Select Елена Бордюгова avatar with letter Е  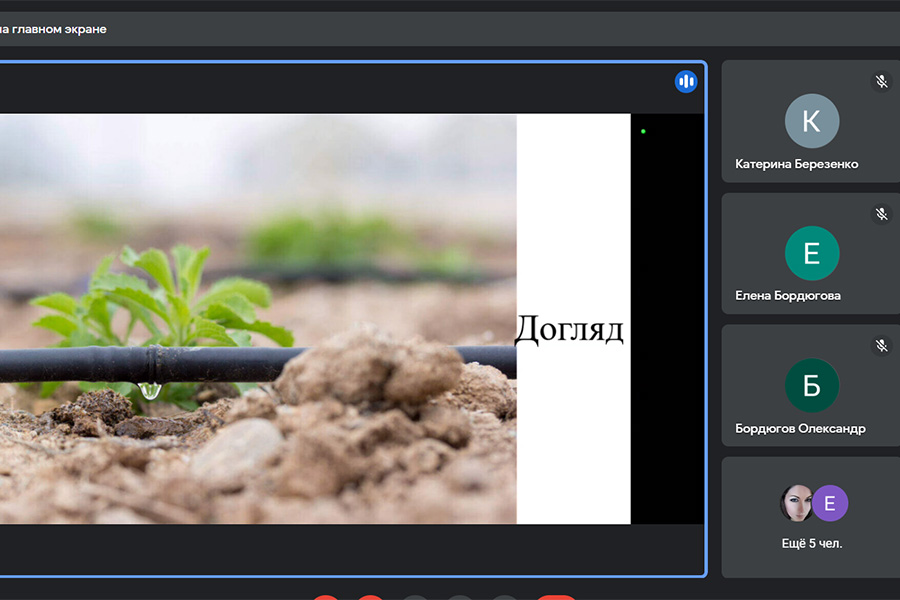pos(812,253)
